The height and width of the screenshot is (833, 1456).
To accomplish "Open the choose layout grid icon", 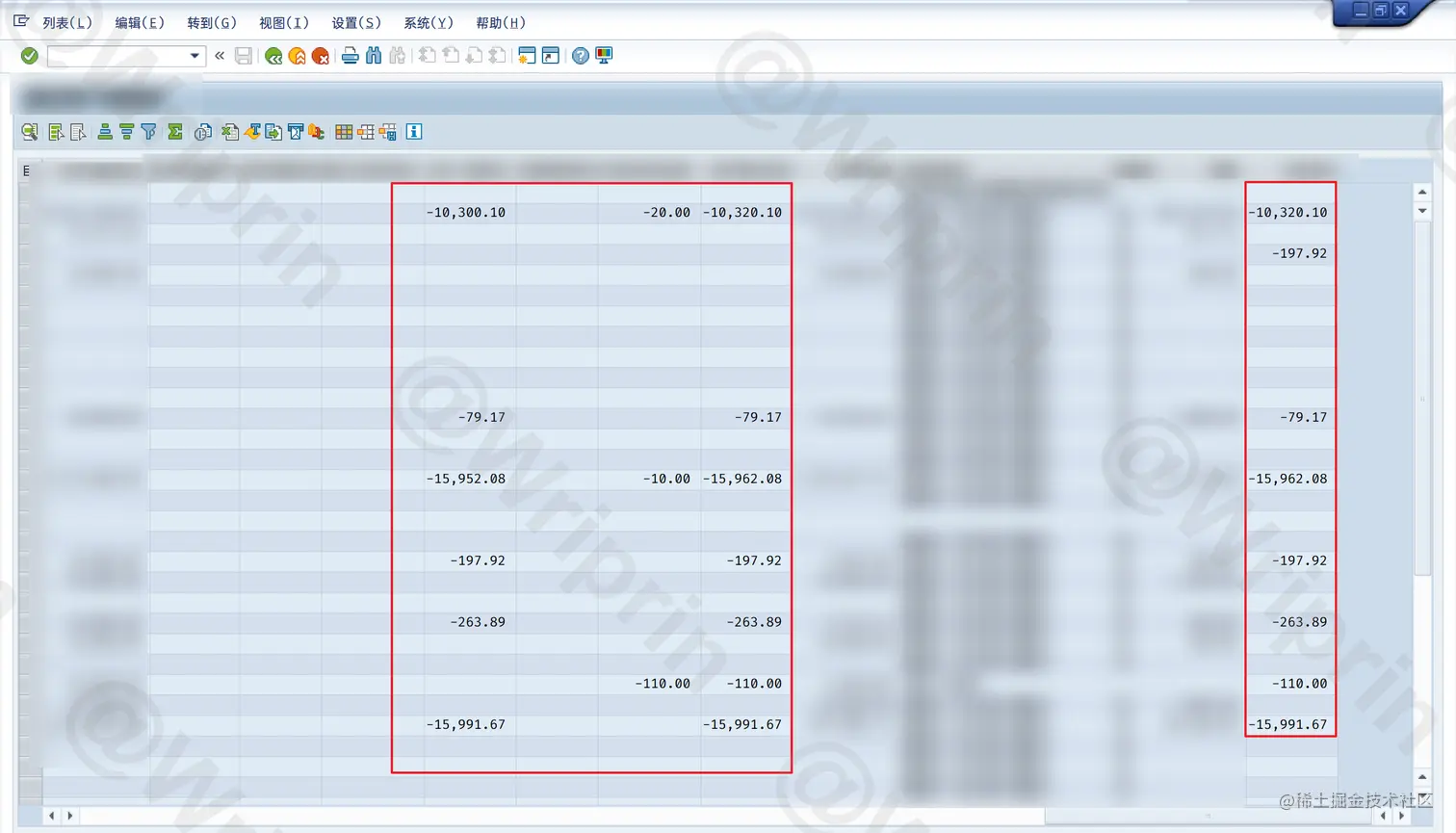I will click(x=343, y=132).
